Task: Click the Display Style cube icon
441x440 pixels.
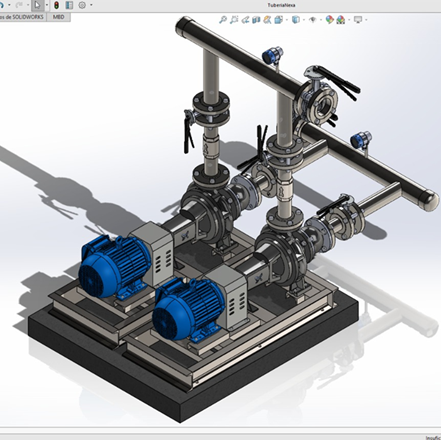Action: coord(296,20)
